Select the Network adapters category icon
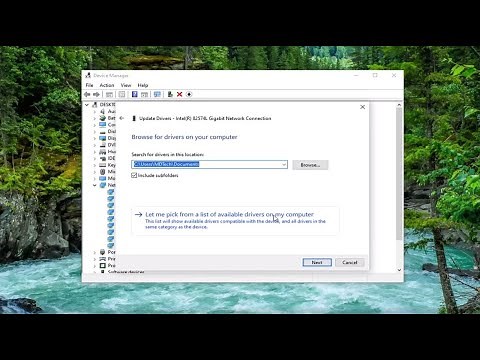This screenshot has width=480, height=360. (103, 185)
